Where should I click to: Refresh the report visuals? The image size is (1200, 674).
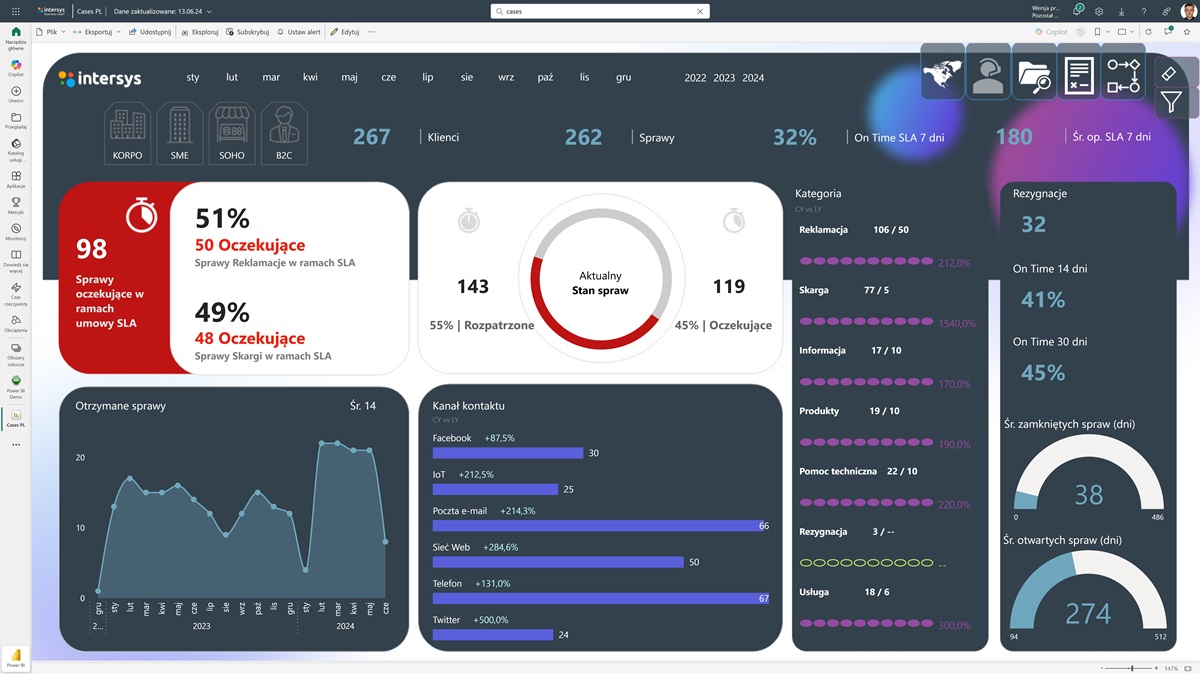pyautogui.click(x=1148, y=32)
